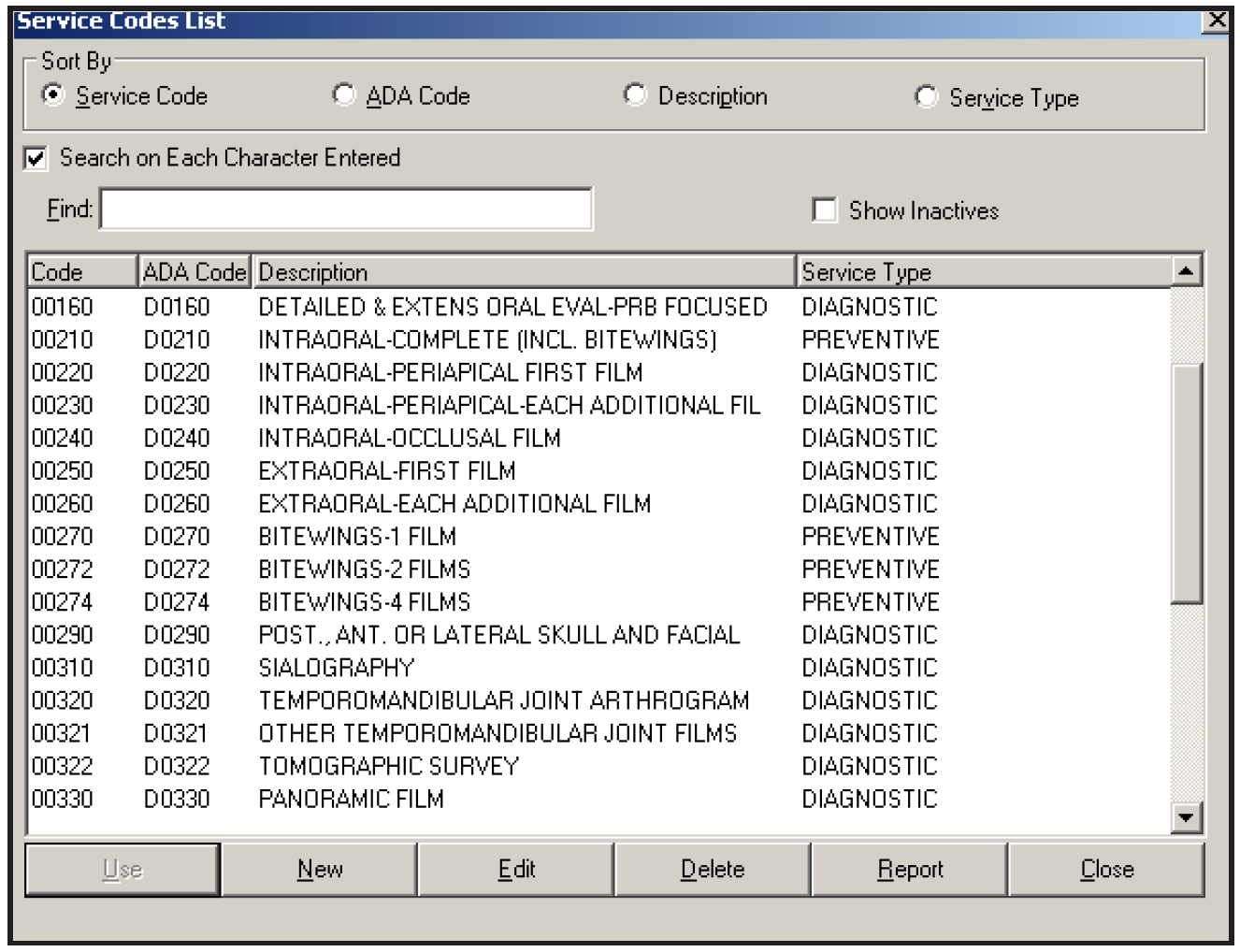Viewport: 1240px width, 952px height.
Task: Click the Close button at bottom
Action: point(1106,870)
